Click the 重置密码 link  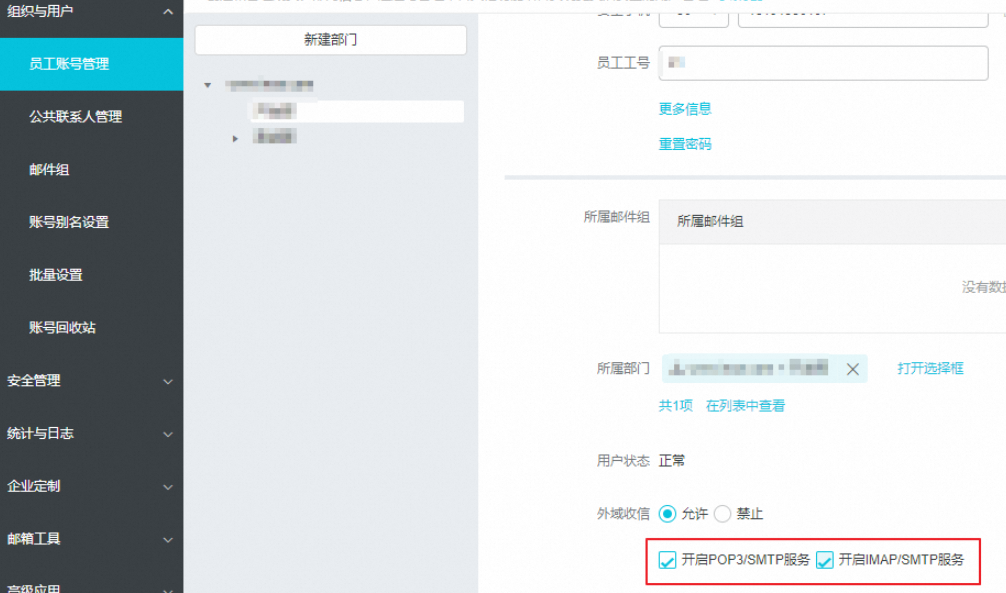tap(685, 144)
